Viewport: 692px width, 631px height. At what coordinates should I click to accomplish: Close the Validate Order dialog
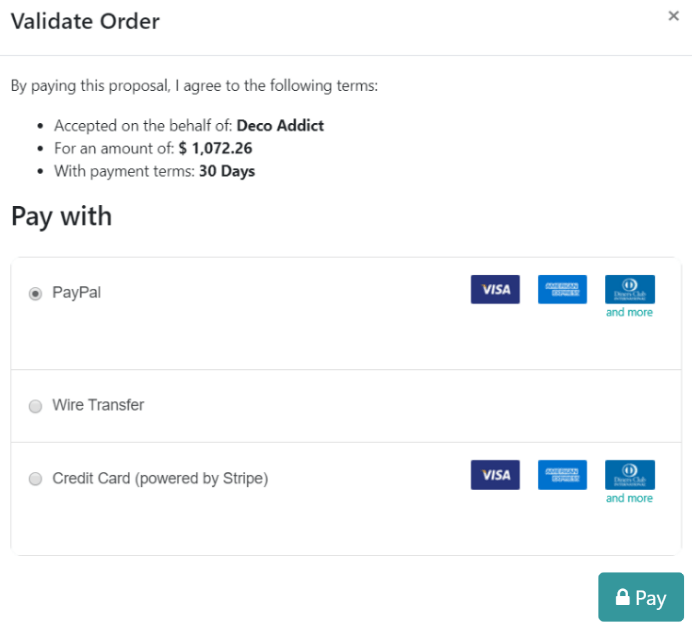tap(674, 15)
